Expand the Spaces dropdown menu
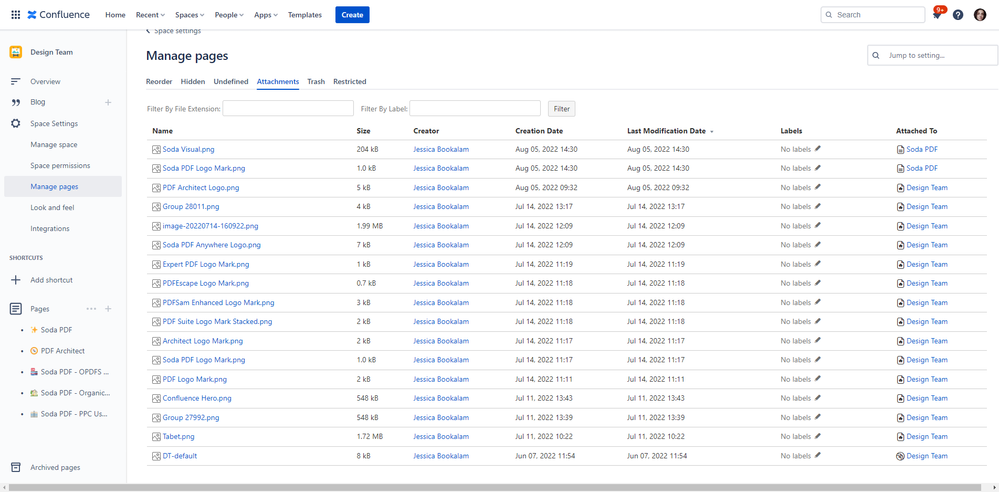 [190, 15]
